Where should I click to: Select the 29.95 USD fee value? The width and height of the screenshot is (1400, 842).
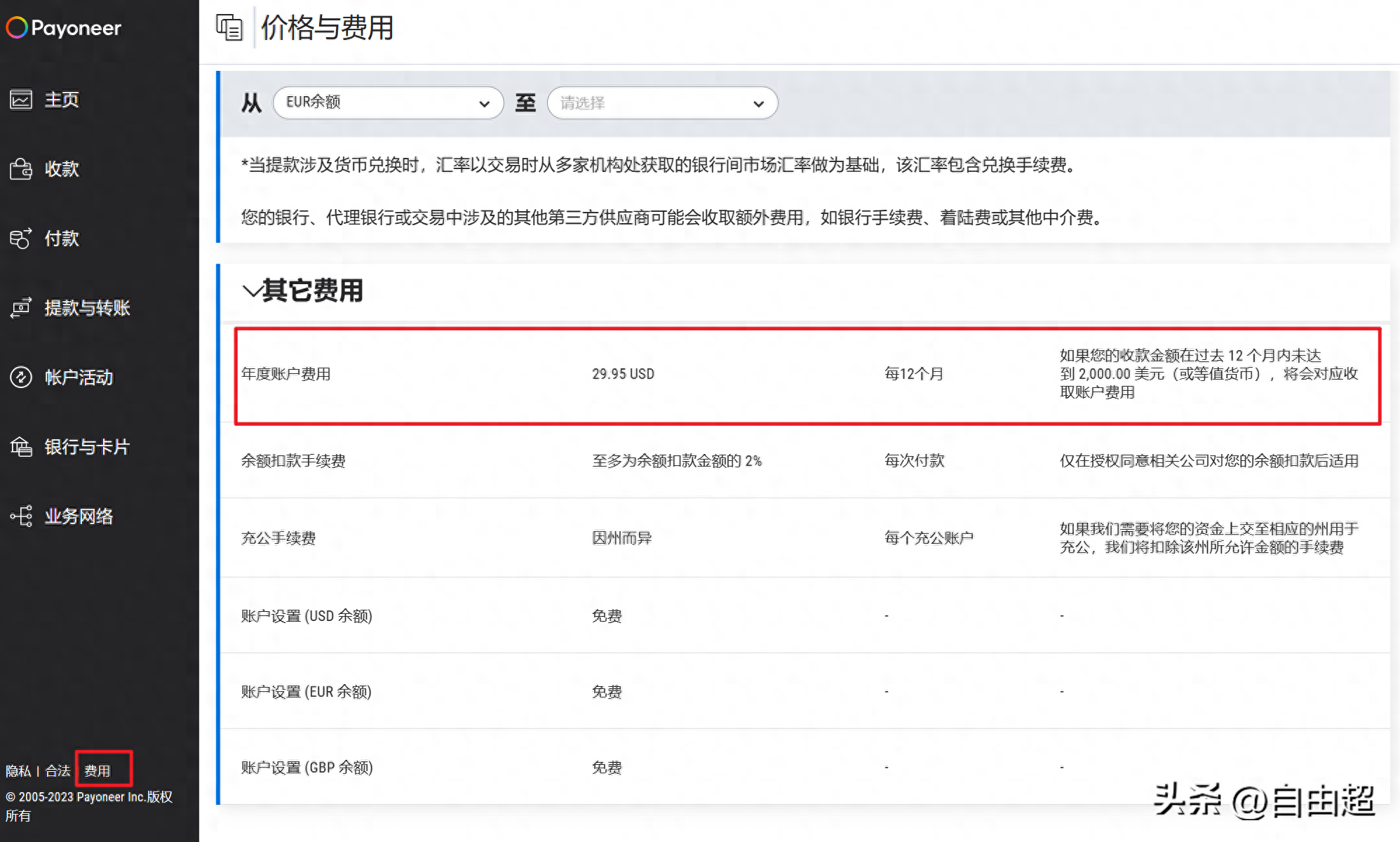click(623, 374)
